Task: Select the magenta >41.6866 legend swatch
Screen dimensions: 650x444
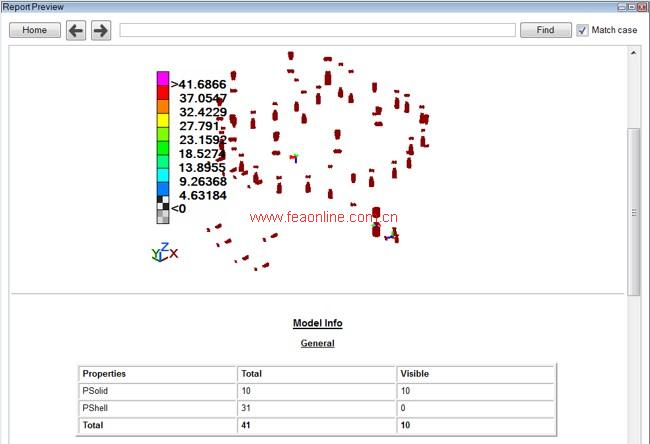Action: click(163, 78)
